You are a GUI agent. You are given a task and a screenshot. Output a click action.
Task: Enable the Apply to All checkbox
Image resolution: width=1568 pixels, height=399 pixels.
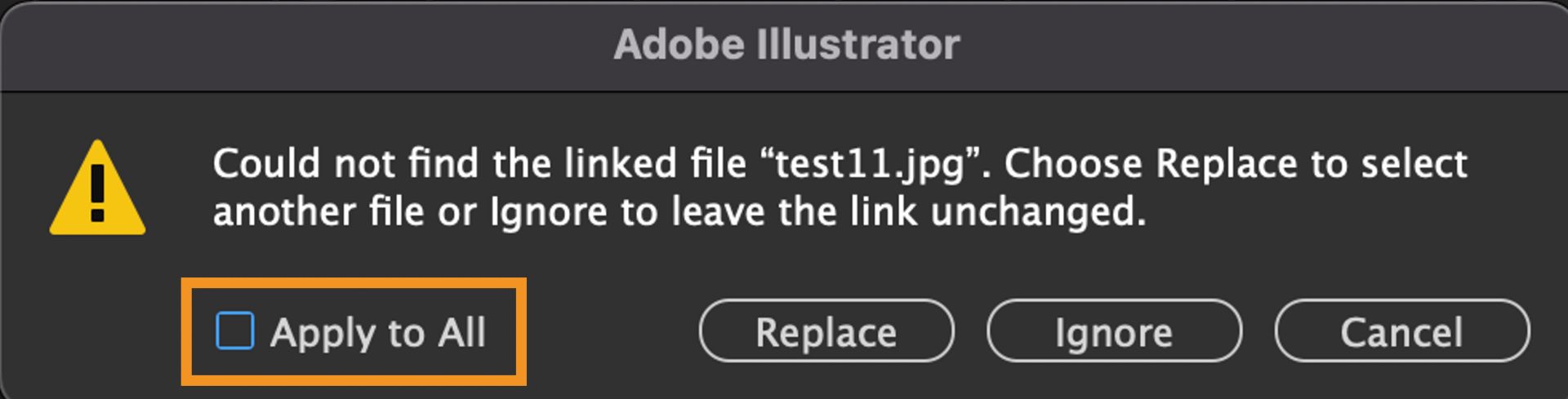235,331
